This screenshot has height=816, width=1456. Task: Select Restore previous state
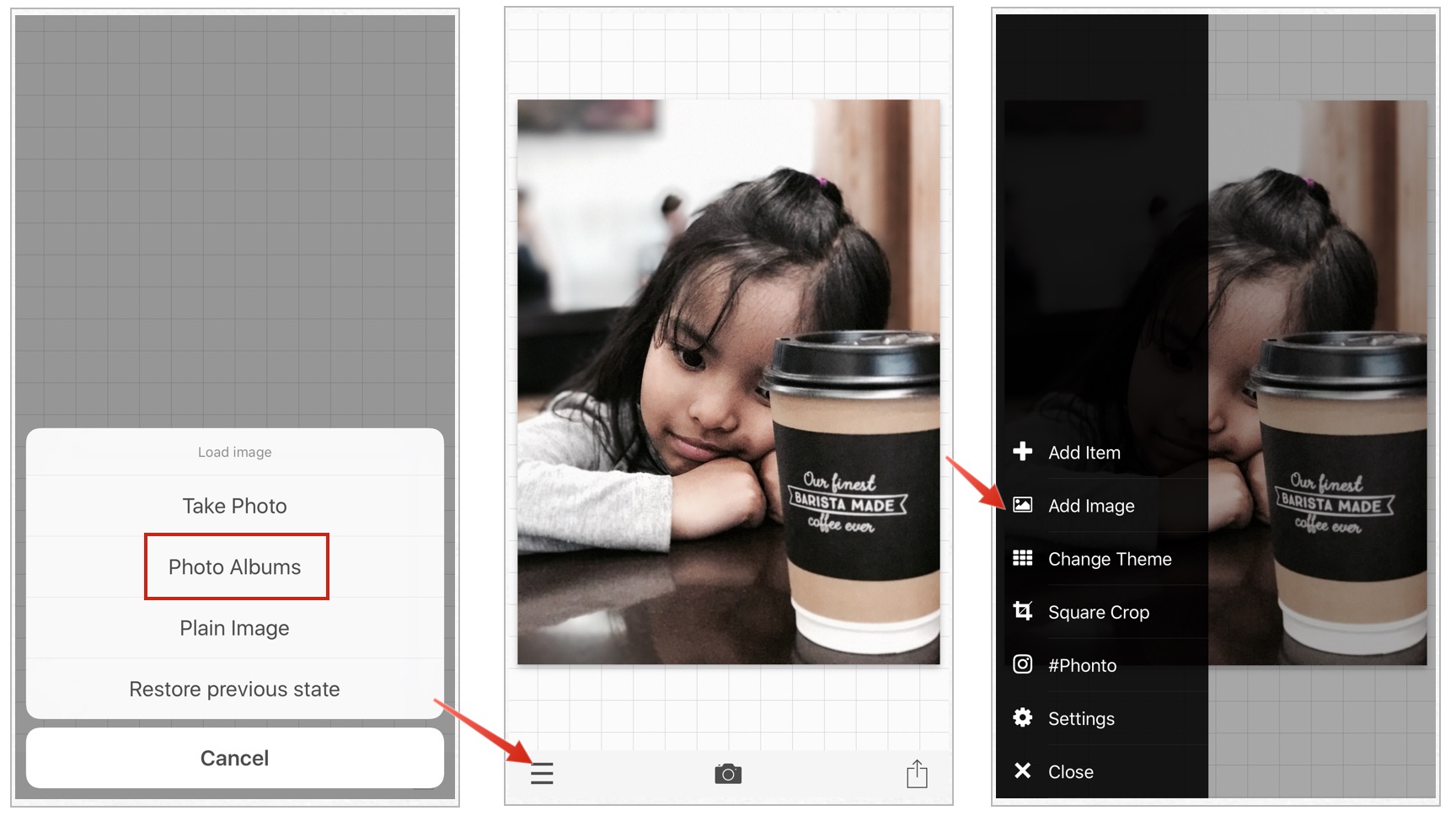click(234, 689)
